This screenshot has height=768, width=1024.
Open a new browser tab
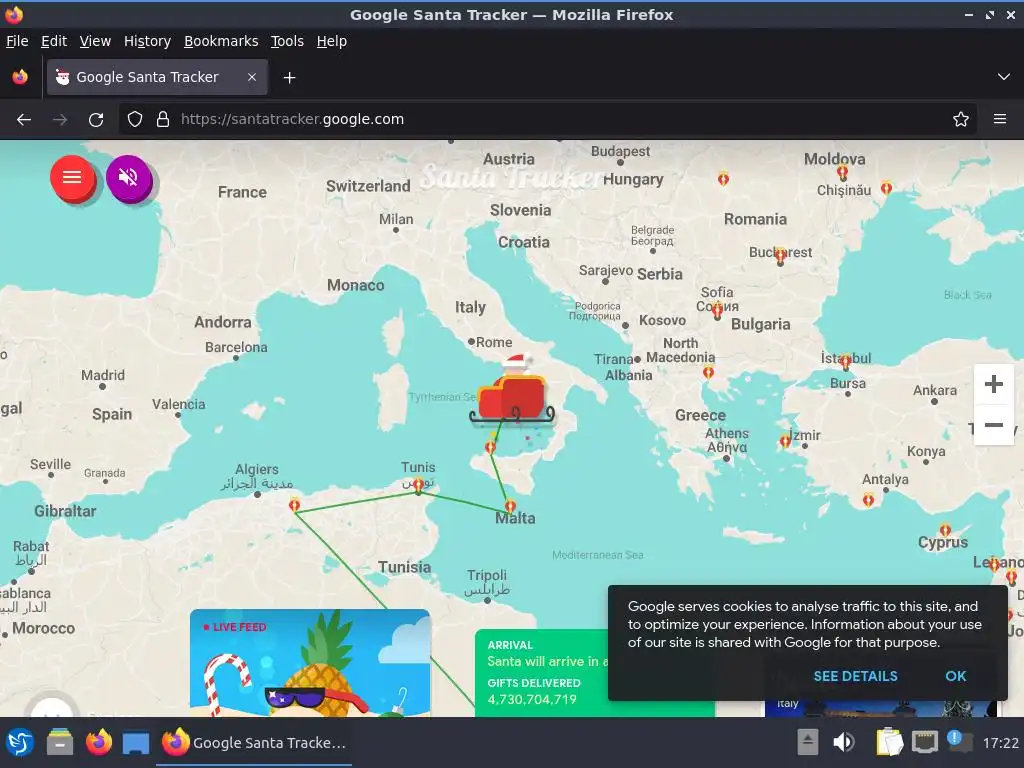pyautogui.click(x=289, y=78)
